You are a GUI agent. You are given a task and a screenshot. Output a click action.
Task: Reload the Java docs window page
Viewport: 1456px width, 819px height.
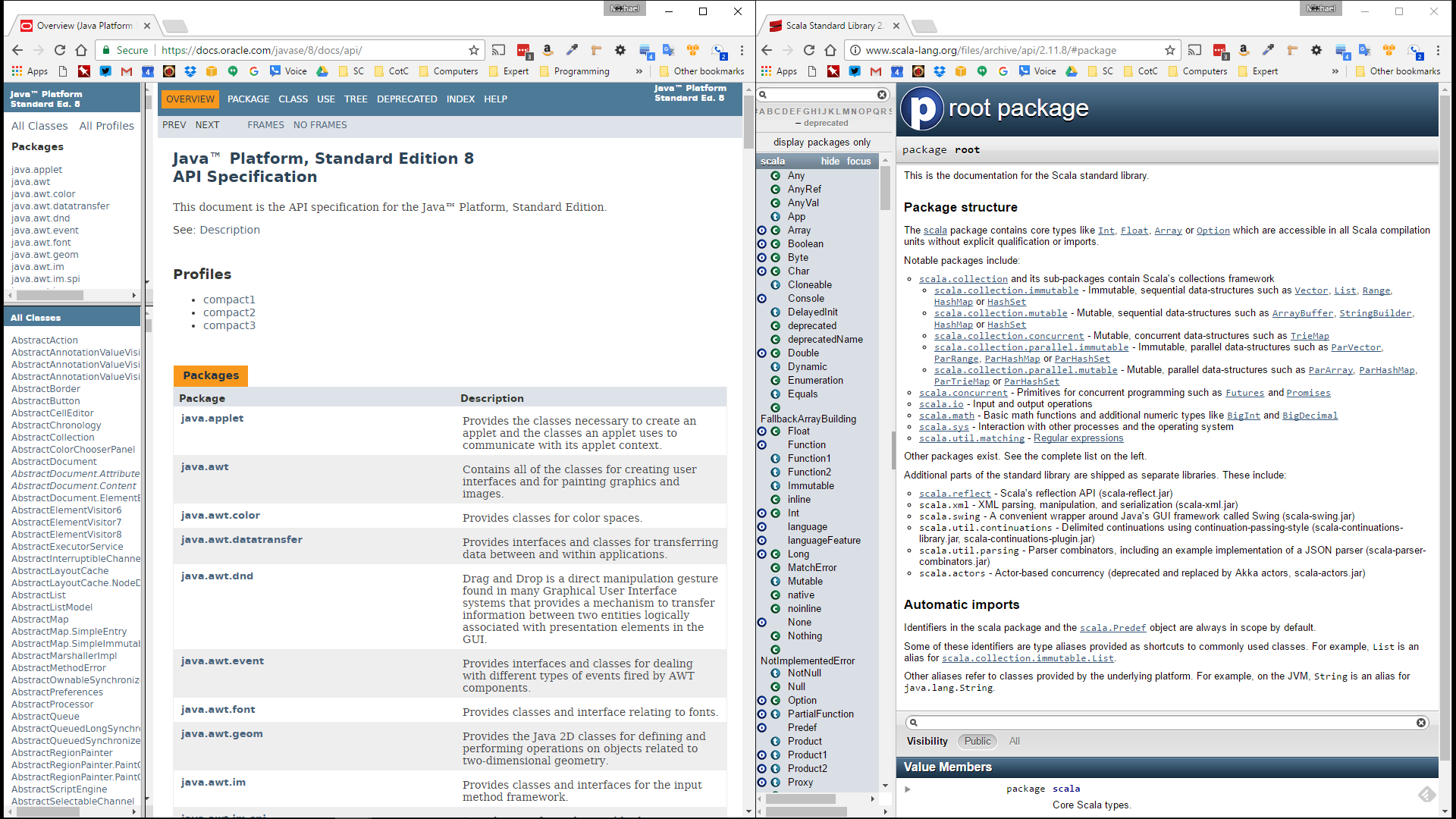(60, 50)
